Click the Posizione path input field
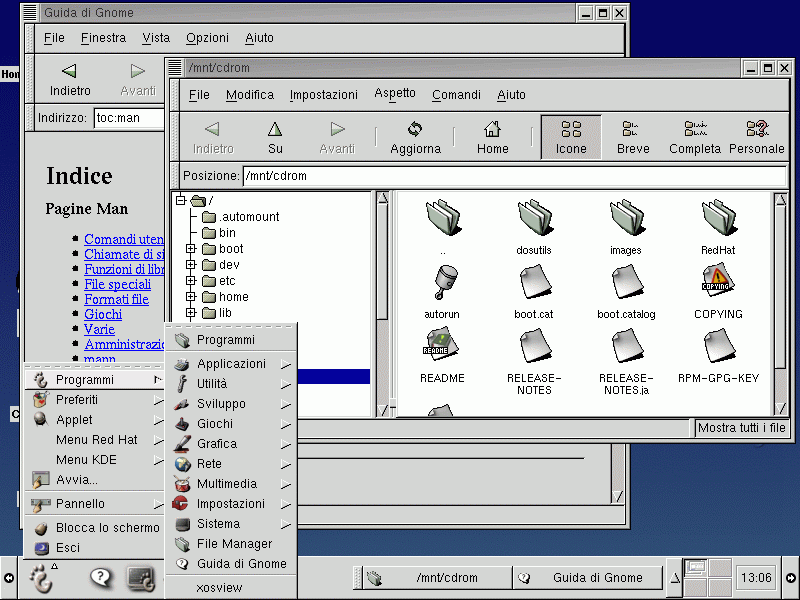Screen dimensions: 800x600 (514, 176)
